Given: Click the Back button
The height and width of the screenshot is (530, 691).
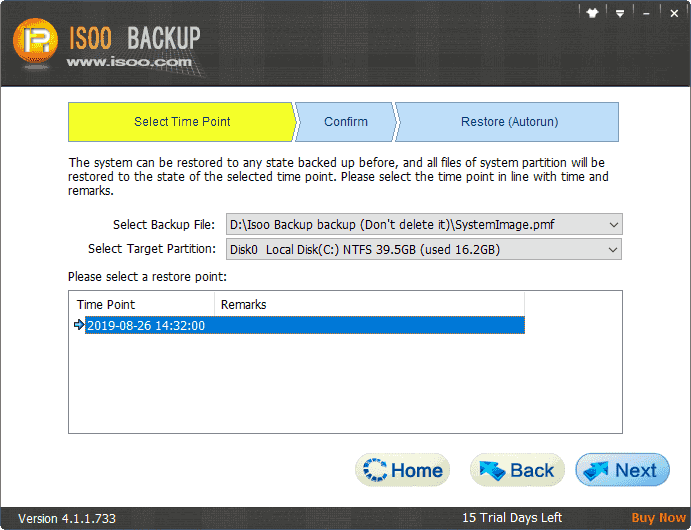Looking at the screenshot, I should tap(518, 470).
